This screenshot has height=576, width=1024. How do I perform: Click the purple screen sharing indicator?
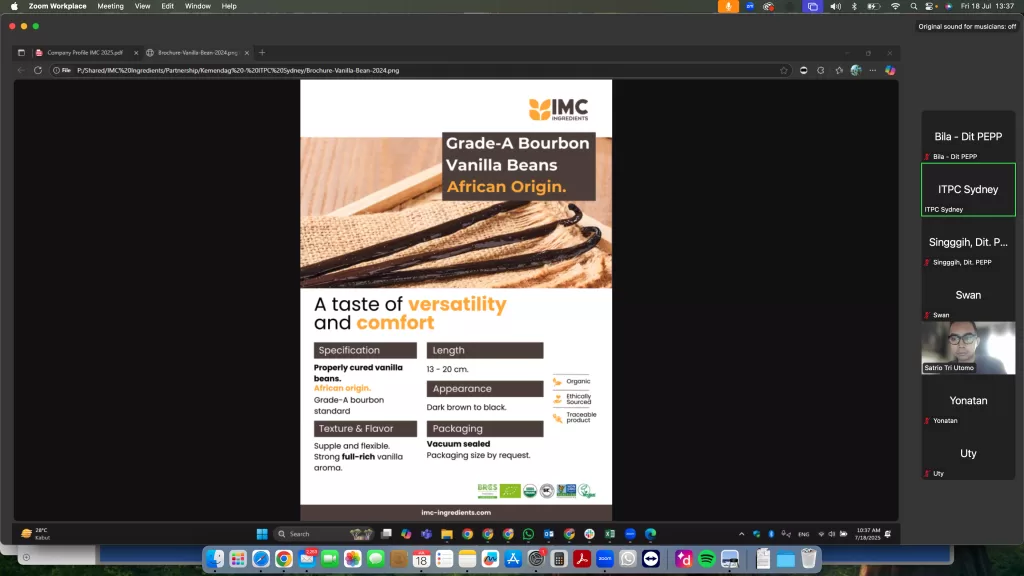click(x=812, y=6)
